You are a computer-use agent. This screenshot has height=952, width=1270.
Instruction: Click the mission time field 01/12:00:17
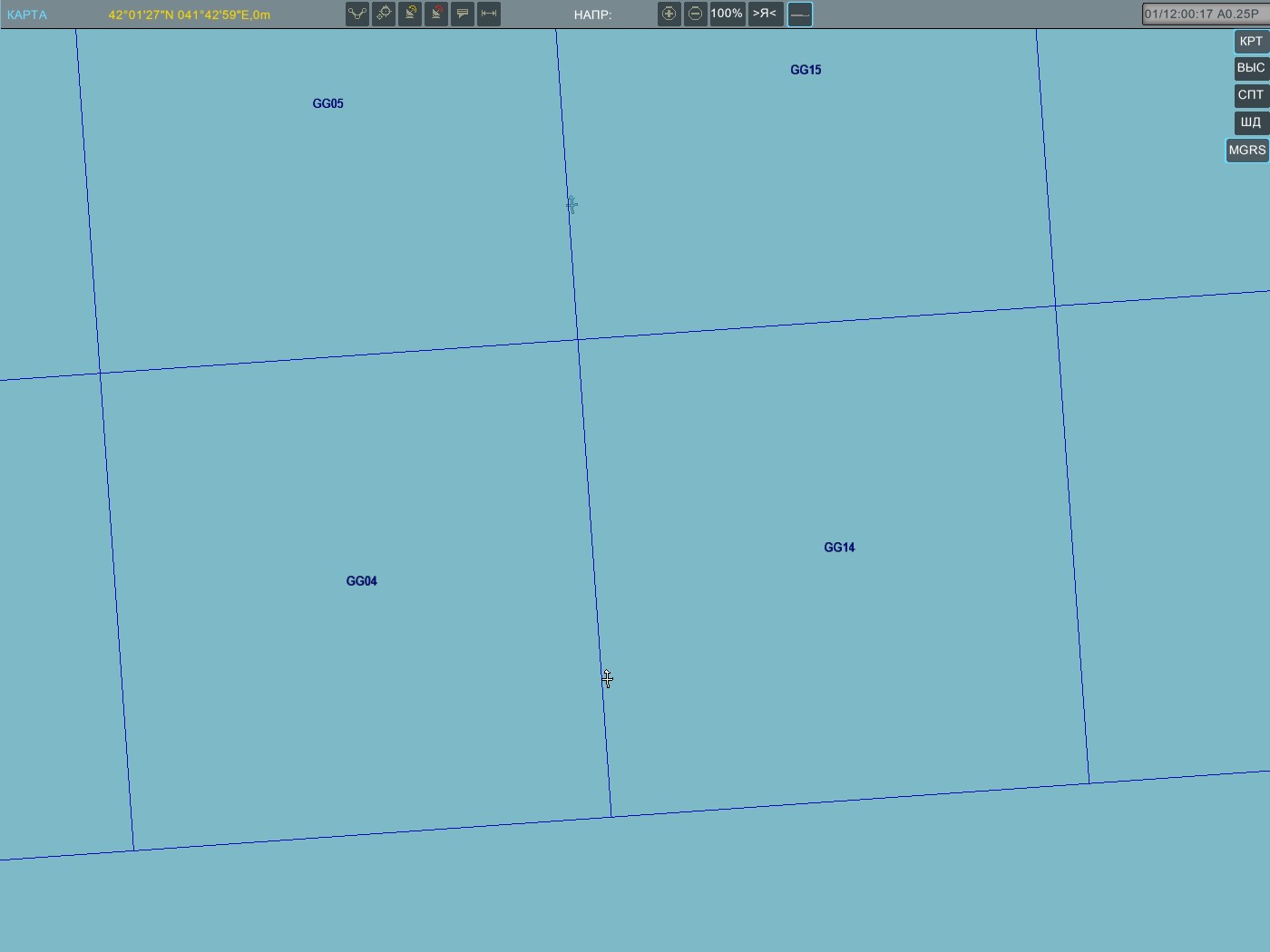(x=1205, y=14)
